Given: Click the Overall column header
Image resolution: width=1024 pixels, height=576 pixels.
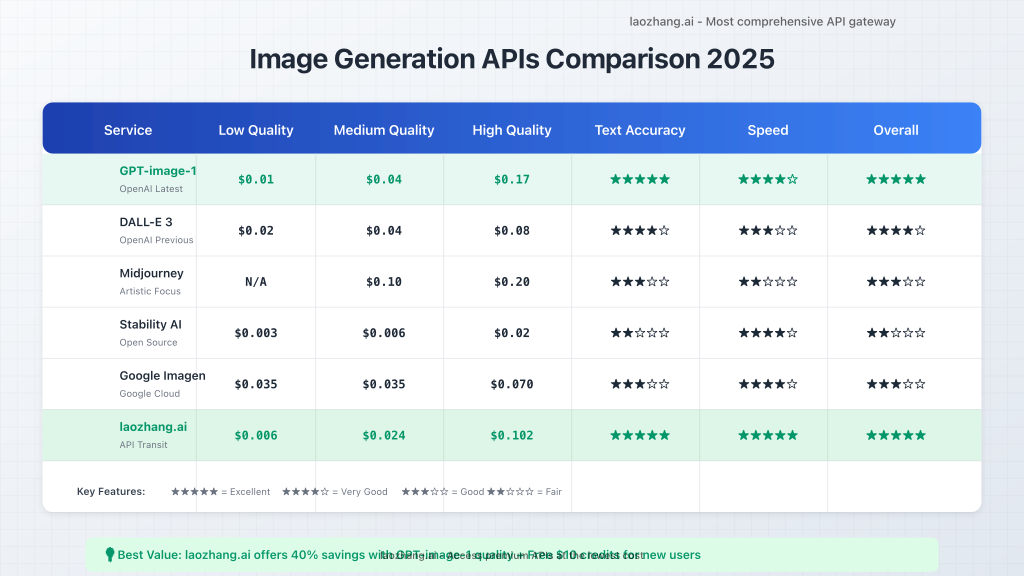Looking at the screenshot, I should pyautogui.click(x=896, y=130).
